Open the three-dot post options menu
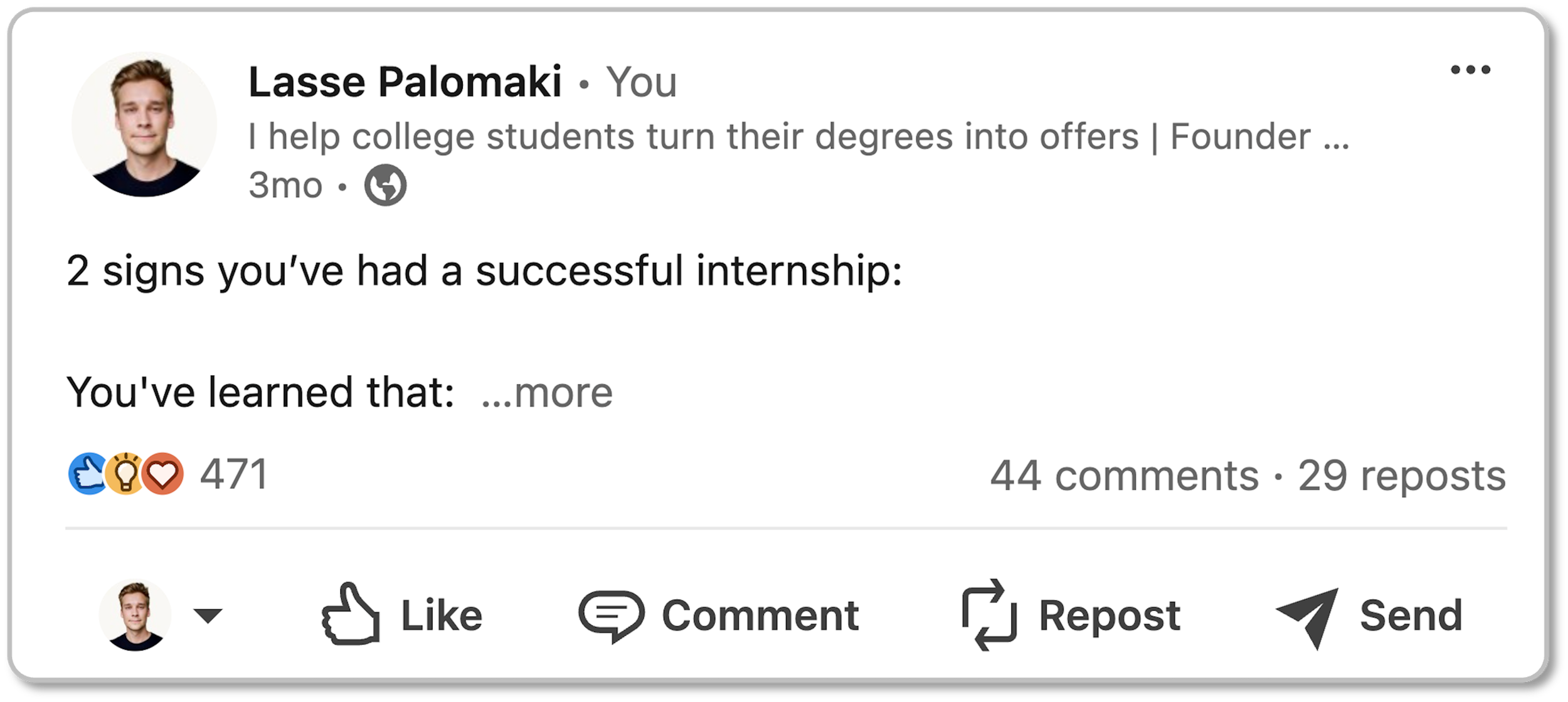The width and height of the screenshot is (1568, 702). pyautogui.click(x=1470, y=70)
